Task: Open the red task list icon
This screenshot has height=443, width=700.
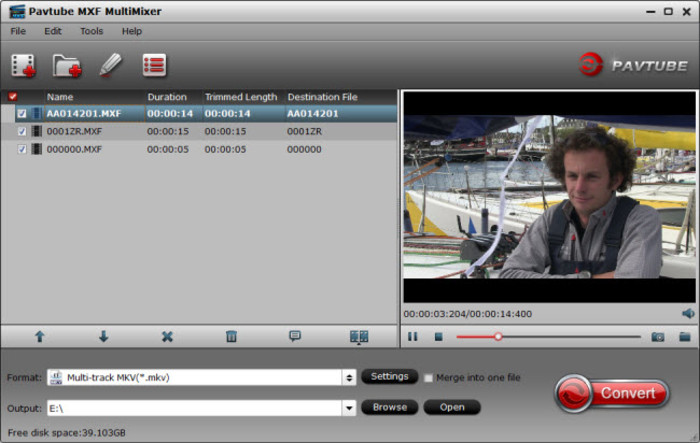Action: coord(154,65)
